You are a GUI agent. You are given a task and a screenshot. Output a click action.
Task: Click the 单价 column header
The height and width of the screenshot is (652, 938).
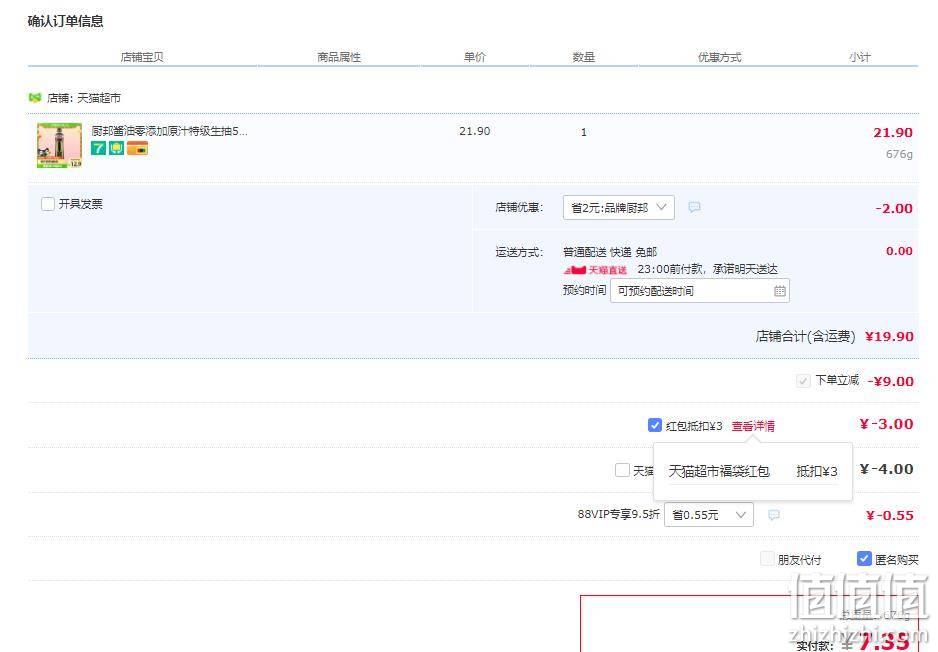pos(475,57)
